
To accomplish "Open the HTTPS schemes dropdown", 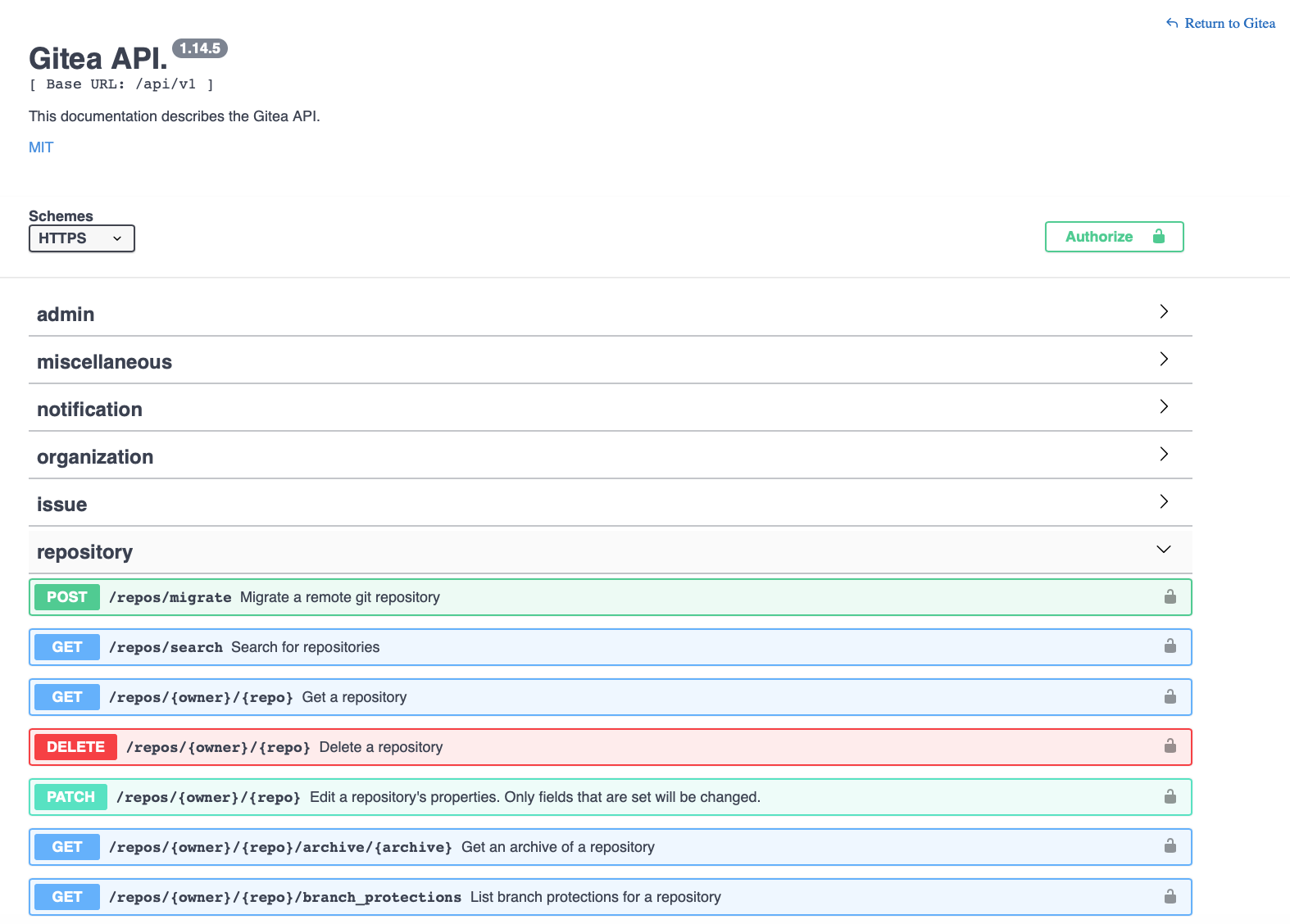I will coord(82,238).
